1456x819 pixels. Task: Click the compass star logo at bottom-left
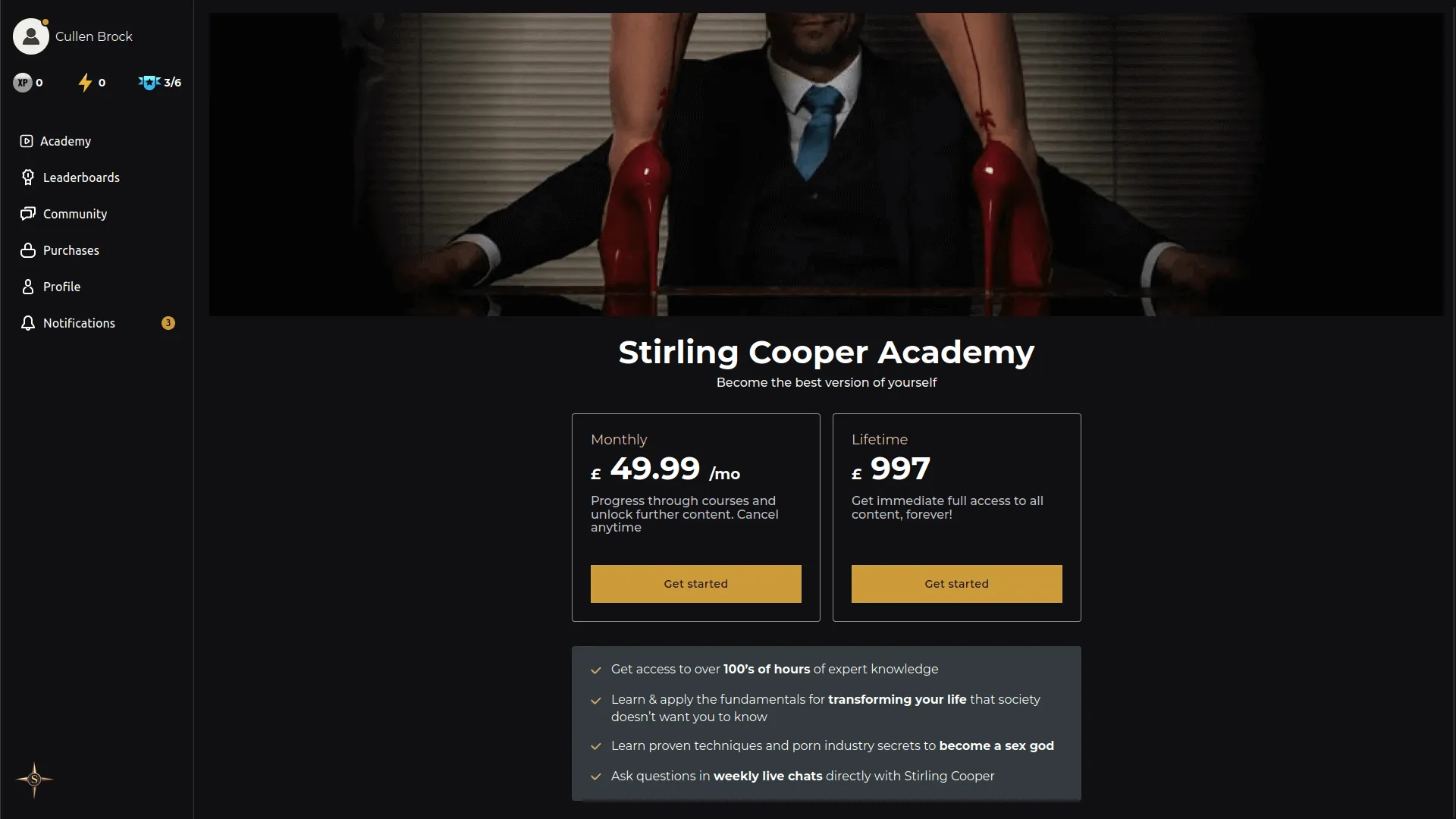pyautogui.click(x=34, y=780)
